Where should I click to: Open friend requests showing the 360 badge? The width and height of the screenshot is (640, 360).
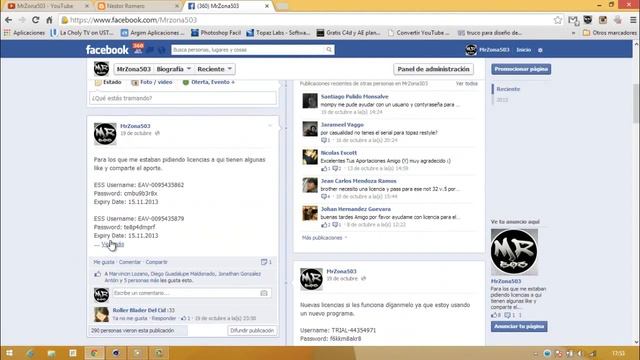138,49
